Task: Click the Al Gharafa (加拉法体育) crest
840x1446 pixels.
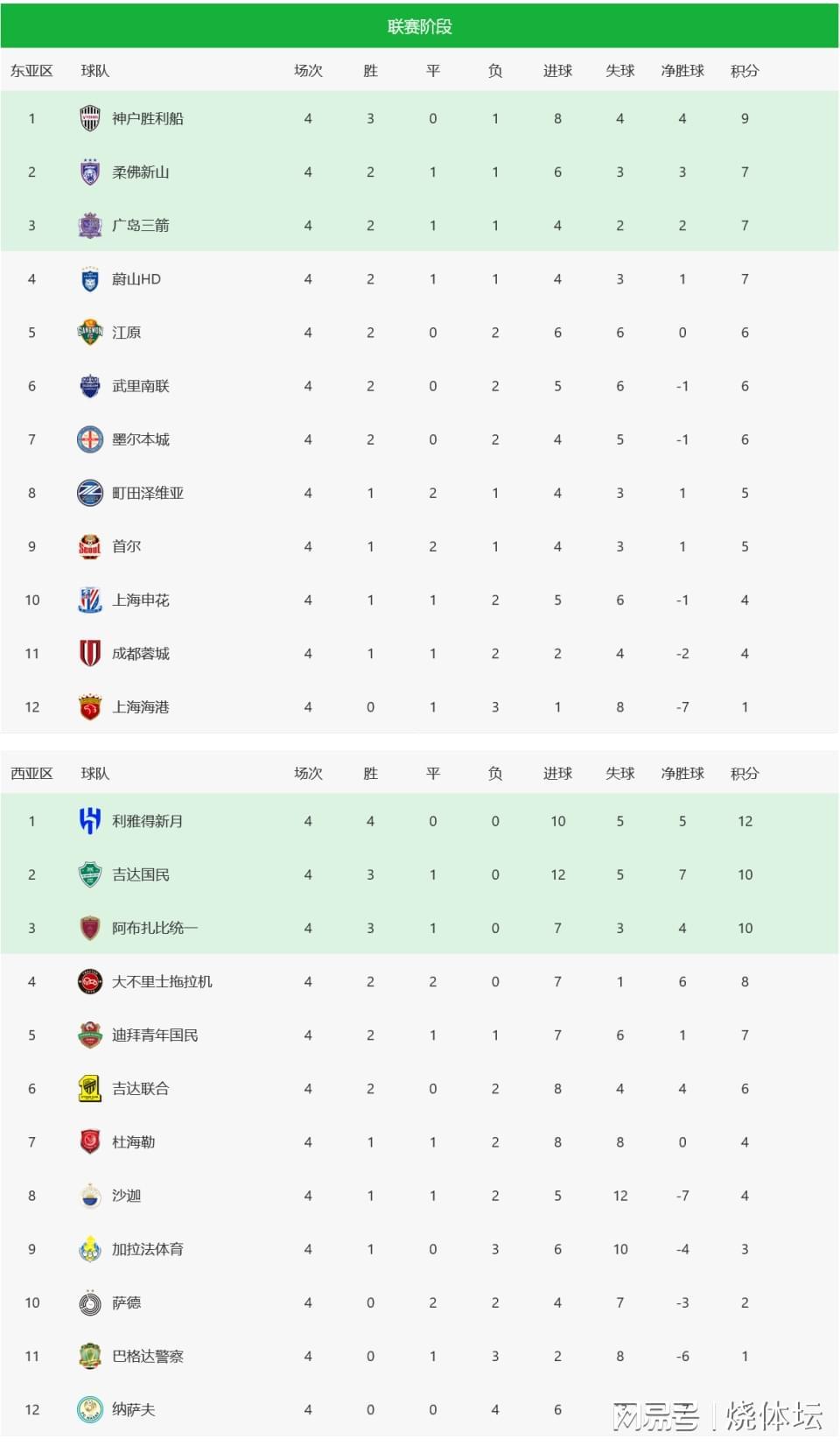Action: pos(90,1249)
